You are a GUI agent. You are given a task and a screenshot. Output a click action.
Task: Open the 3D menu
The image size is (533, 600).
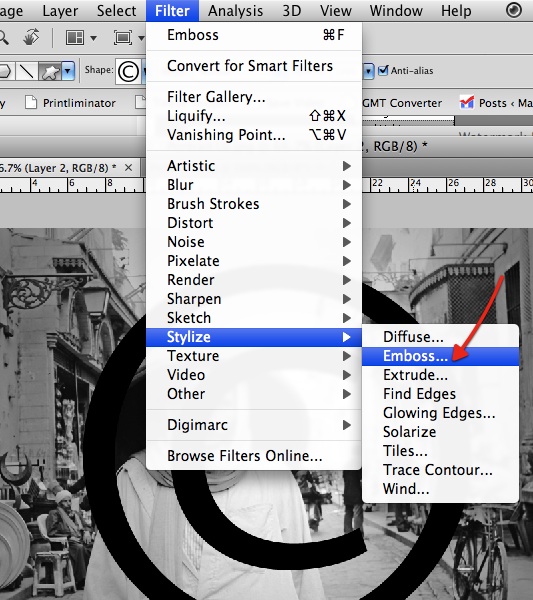292,11
